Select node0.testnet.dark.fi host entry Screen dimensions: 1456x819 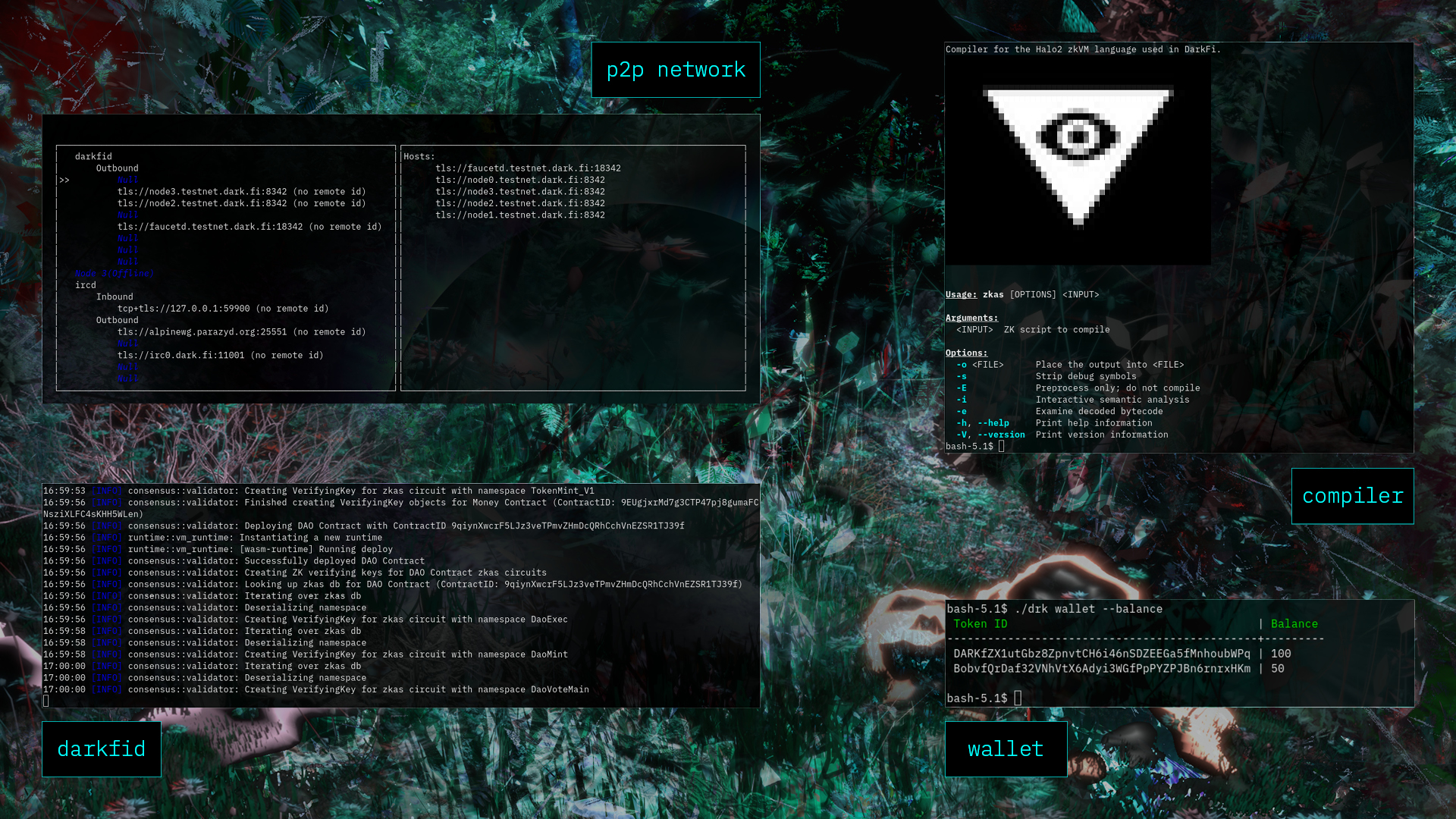click(x=520, y=180)
